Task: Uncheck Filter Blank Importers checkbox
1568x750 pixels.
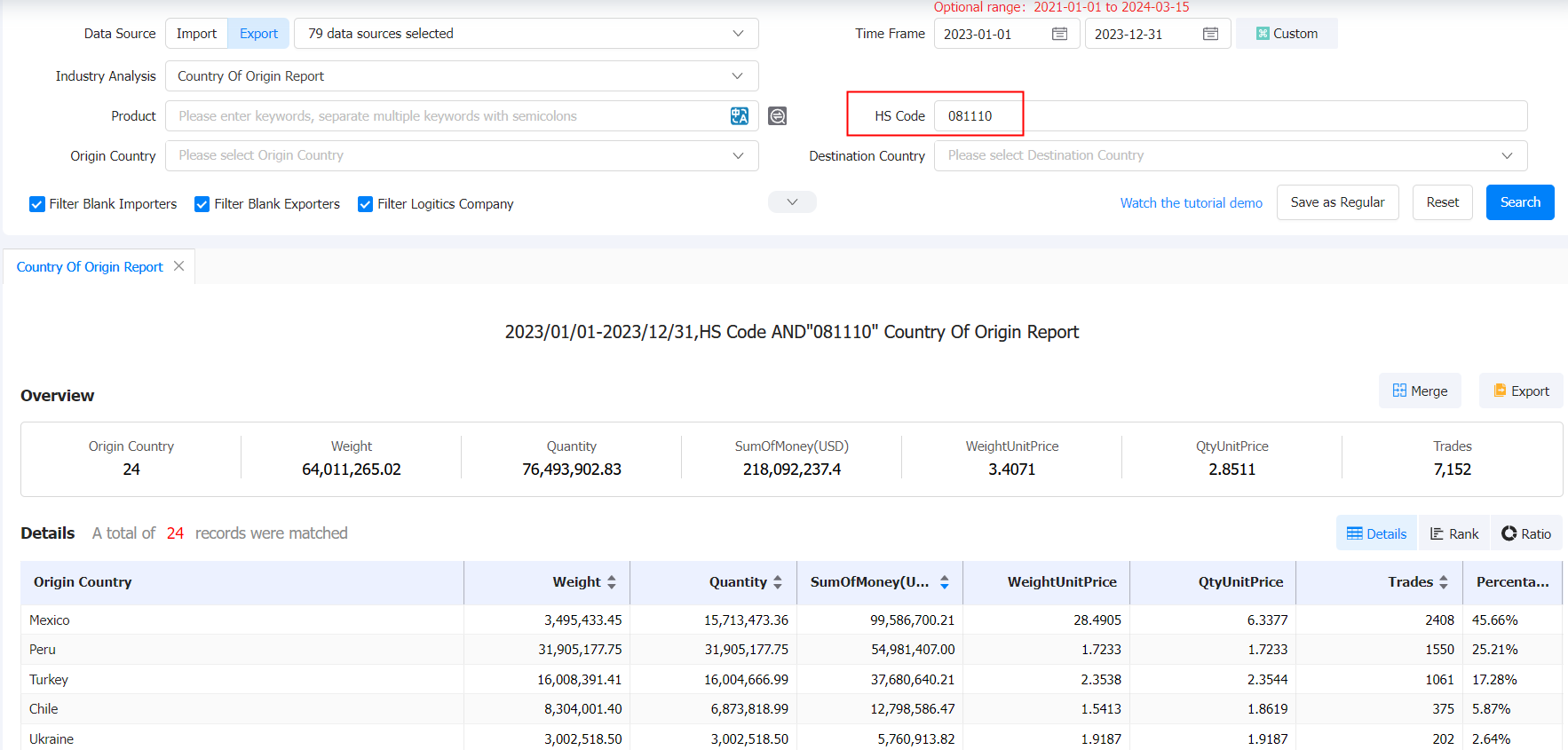Action: 37,204
